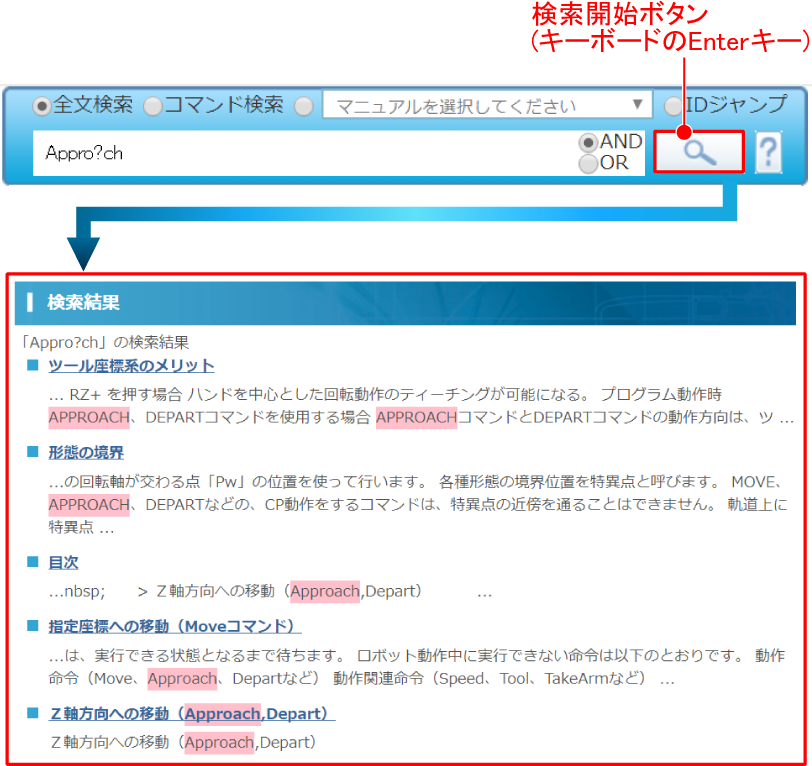Click the blue bullet beside ツール座標系のメリット

click(33, 365)
